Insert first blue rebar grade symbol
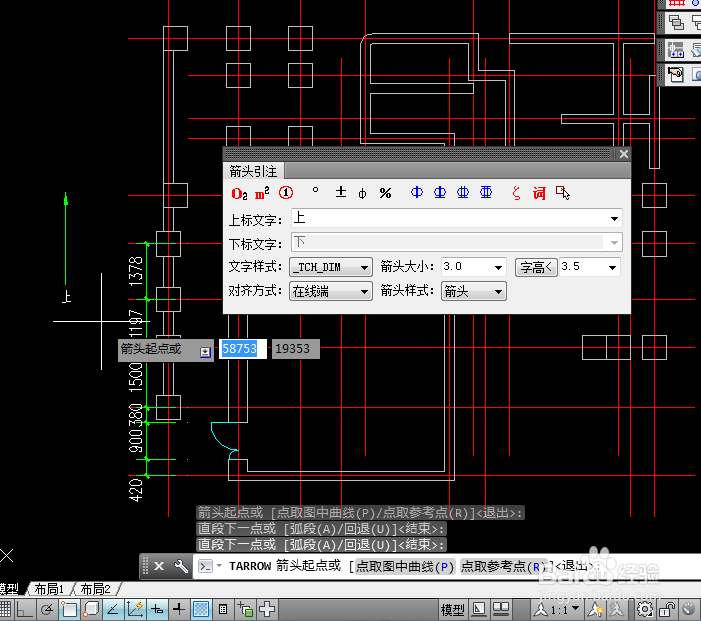701x621 pixels. point(417,193)
